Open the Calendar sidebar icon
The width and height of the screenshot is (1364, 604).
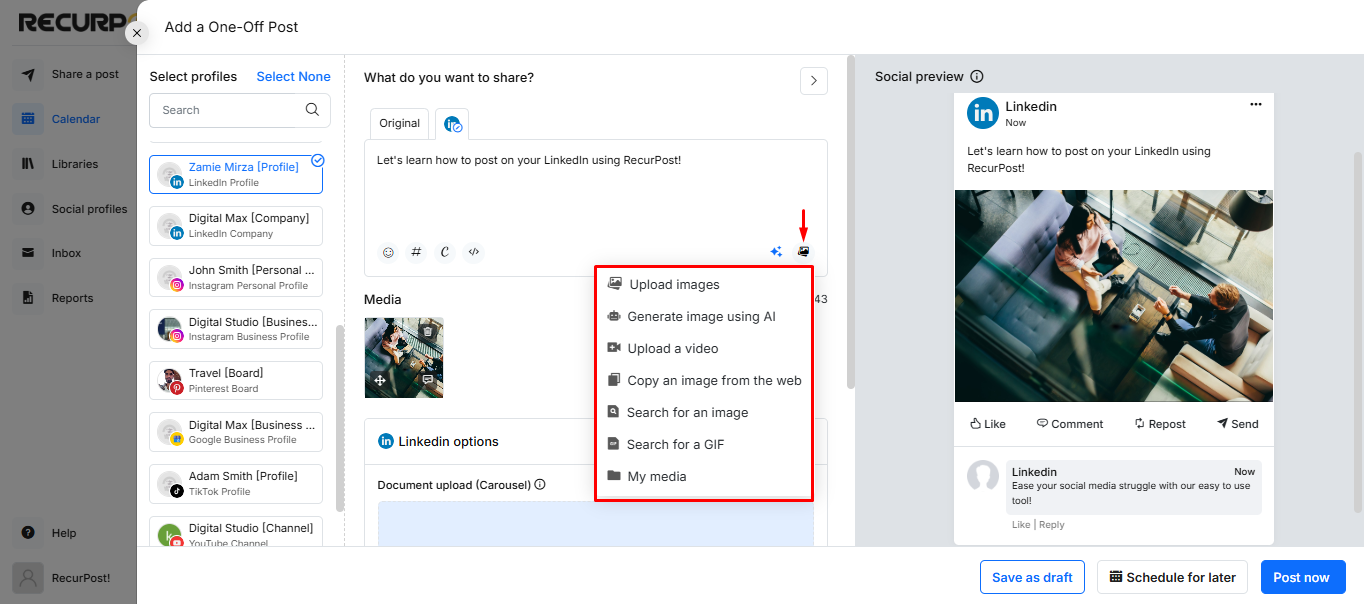pyautogui.click(x=28, y=119)
